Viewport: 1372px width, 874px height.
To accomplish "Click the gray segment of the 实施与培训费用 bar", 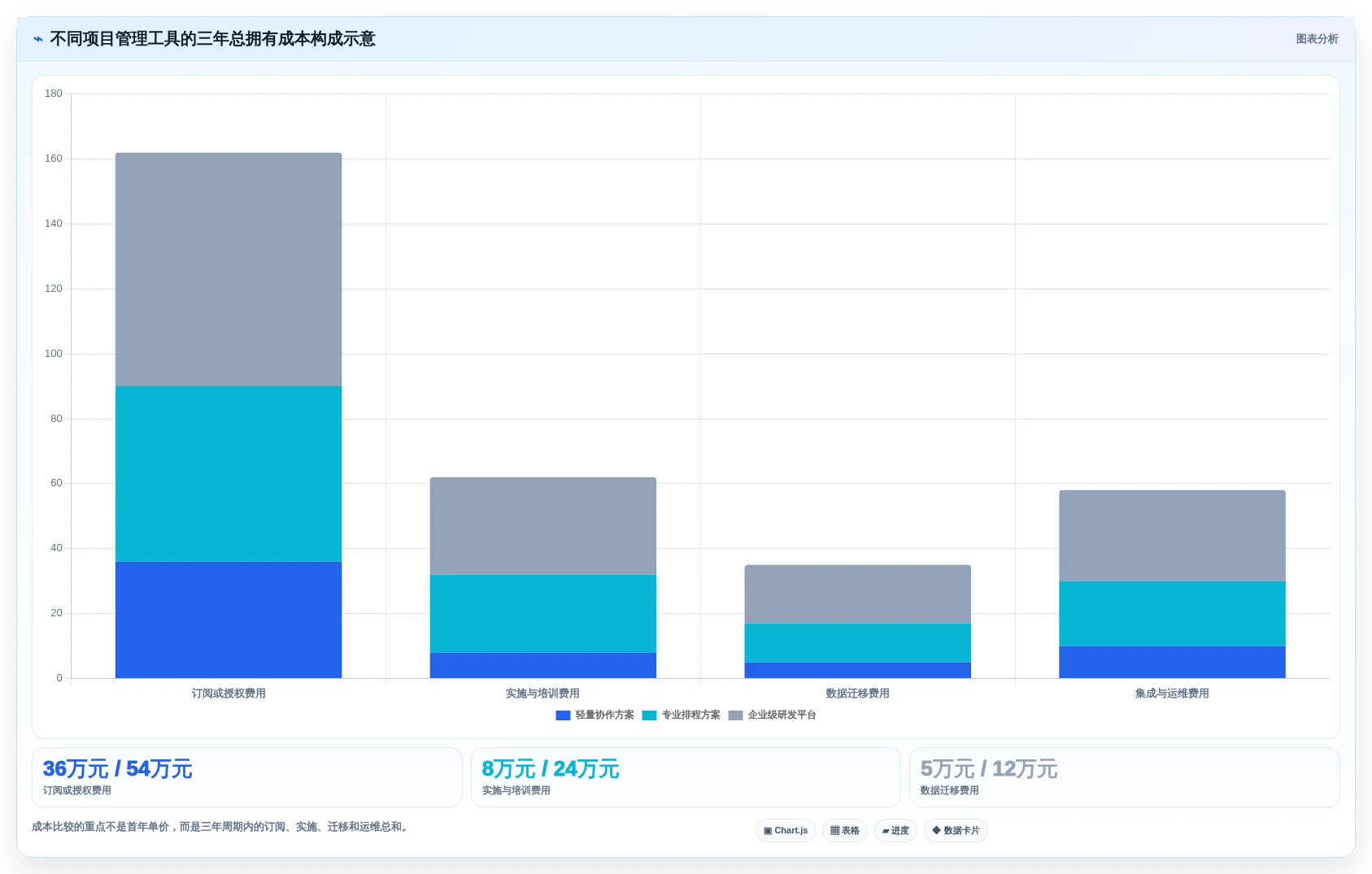I will (543, 526).
